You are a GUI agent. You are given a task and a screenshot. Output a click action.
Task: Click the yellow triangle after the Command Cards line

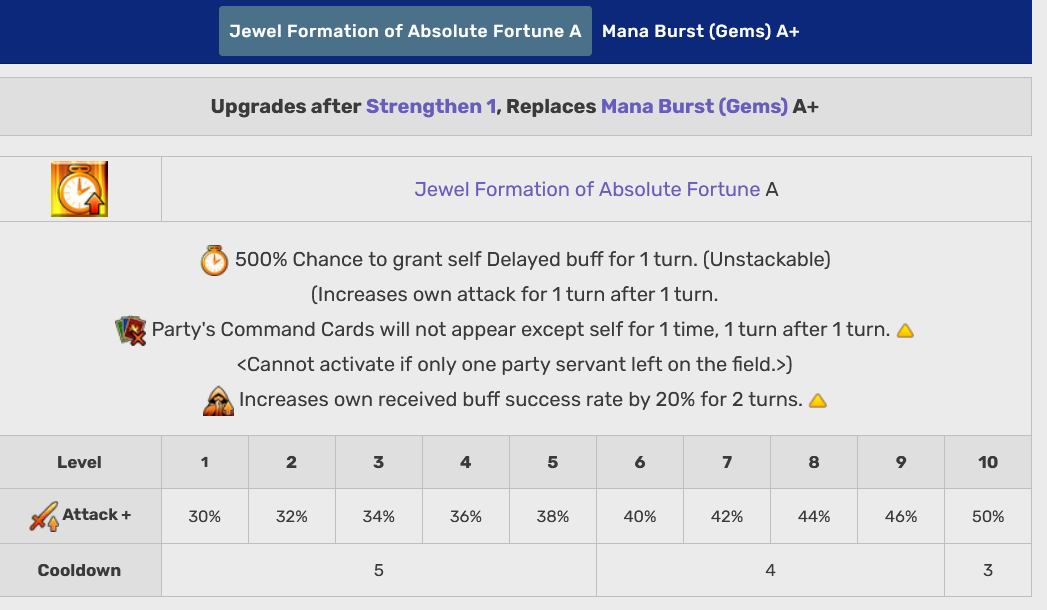905,331
